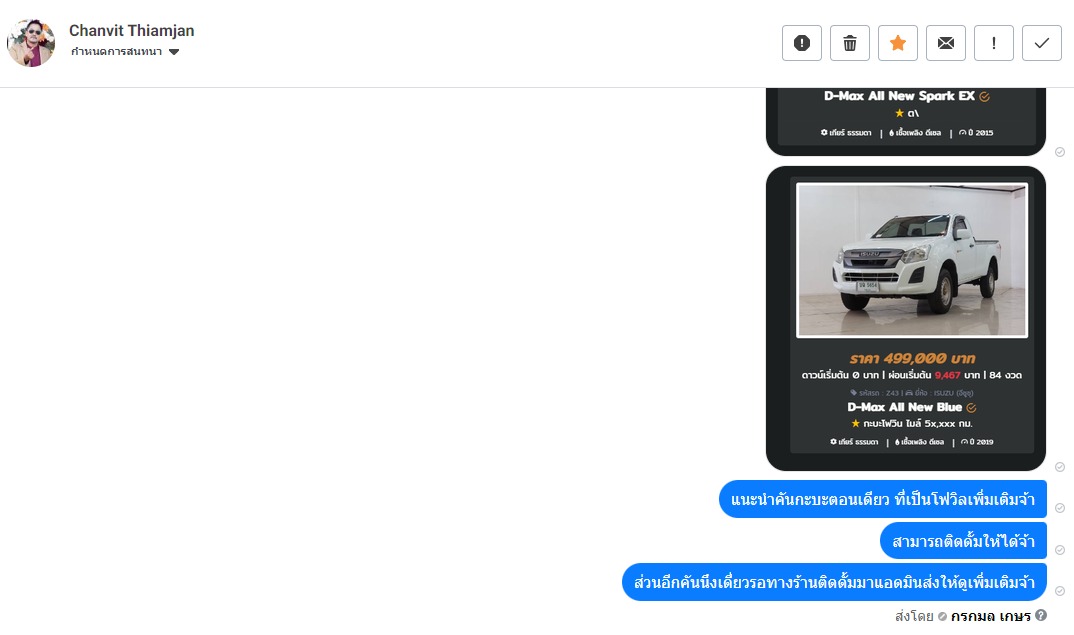Viewport: 1074px width, 635px height.
Task: Click delivered check beside last blue message
Action: pyautogui.click(x=1060, y=591)
